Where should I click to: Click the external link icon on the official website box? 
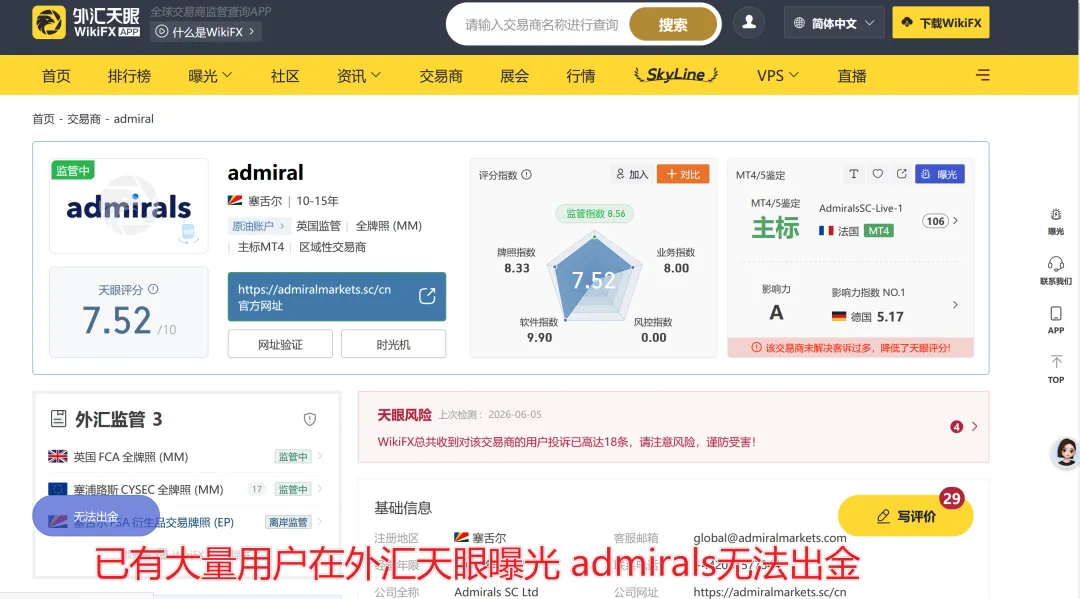[x=427, y=296]
